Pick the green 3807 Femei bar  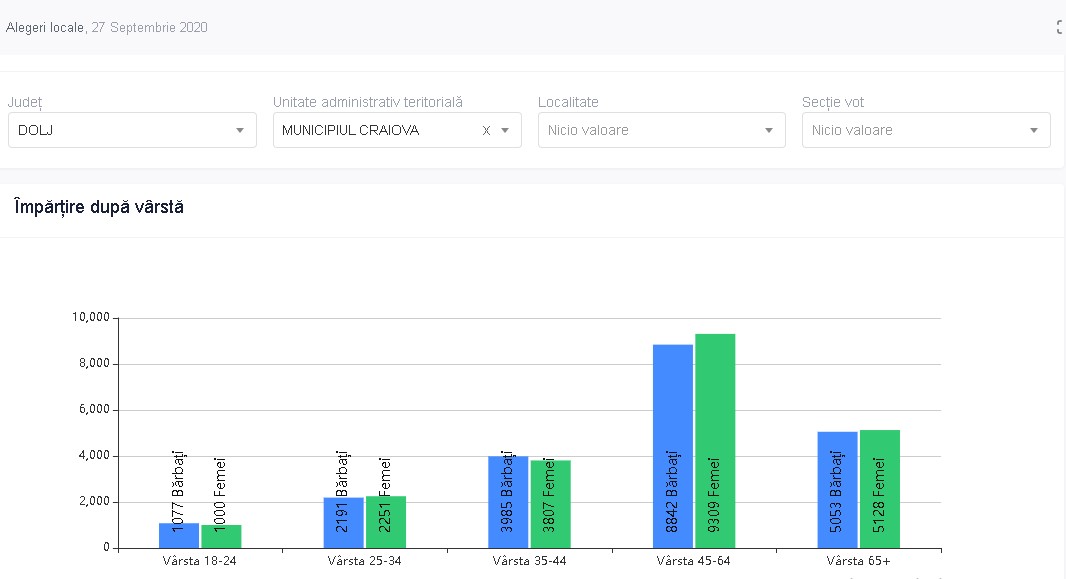(x=550, y=504)
